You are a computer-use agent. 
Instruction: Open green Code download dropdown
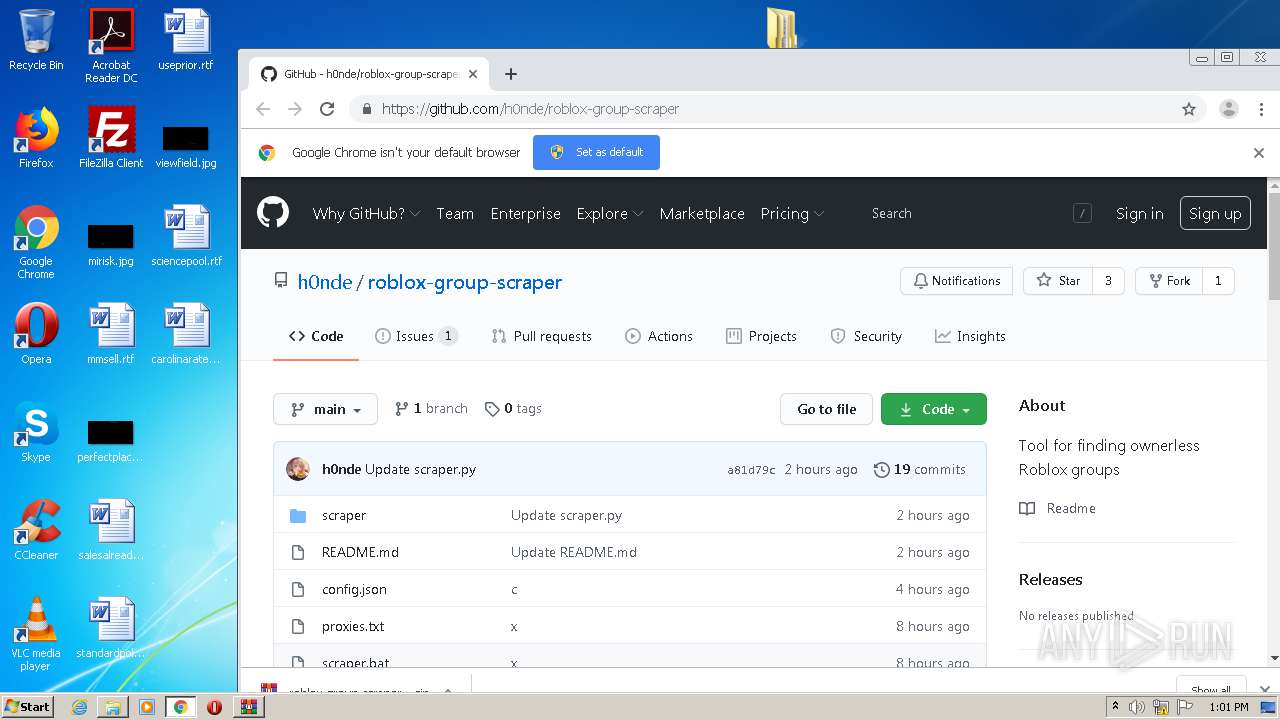(x=934, y=409)
